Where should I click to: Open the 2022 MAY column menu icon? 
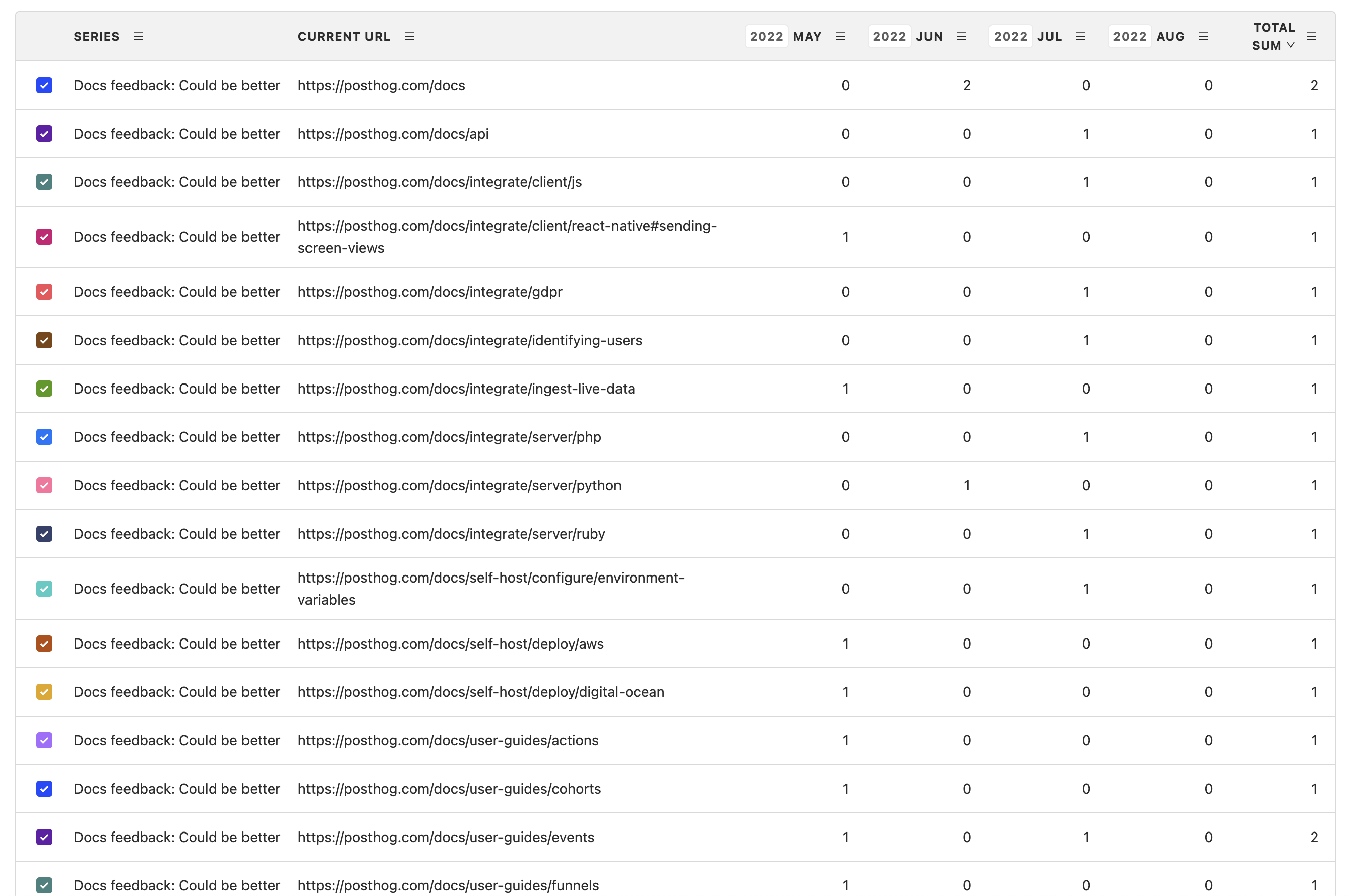pos(839,37)
